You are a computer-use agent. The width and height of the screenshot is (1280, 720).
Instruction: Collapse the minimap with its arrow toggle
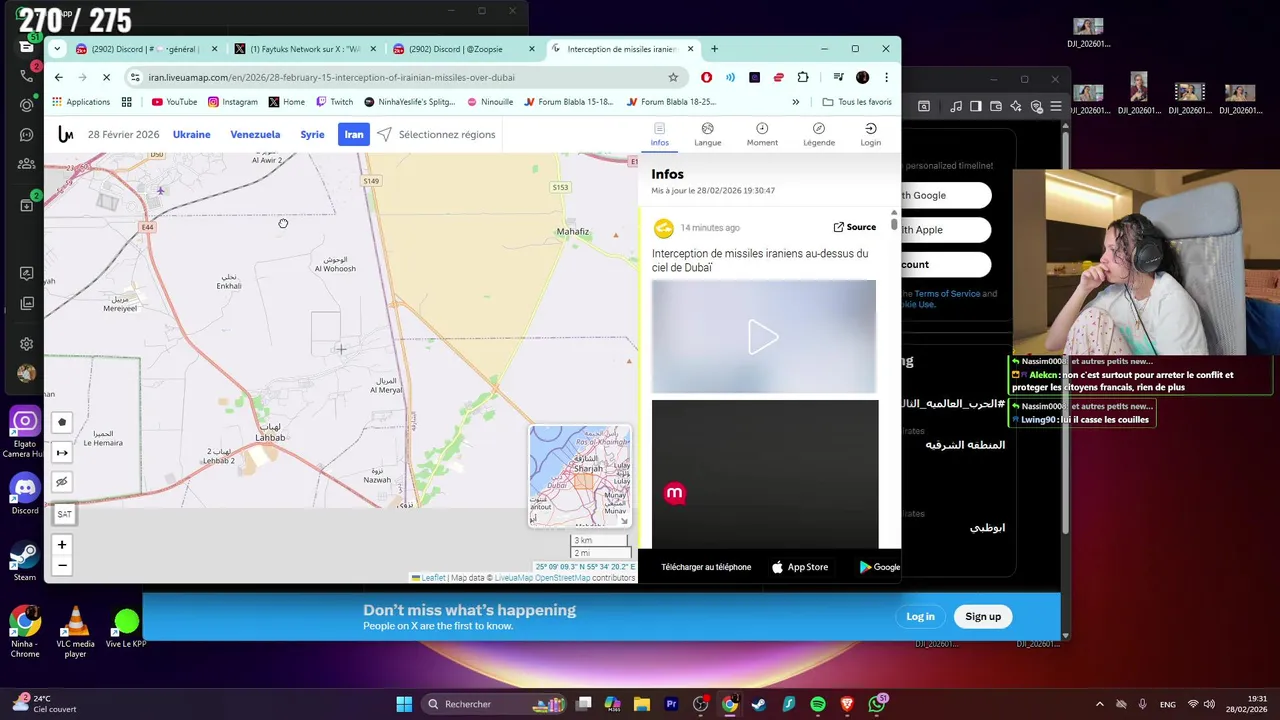click(624, 521)
